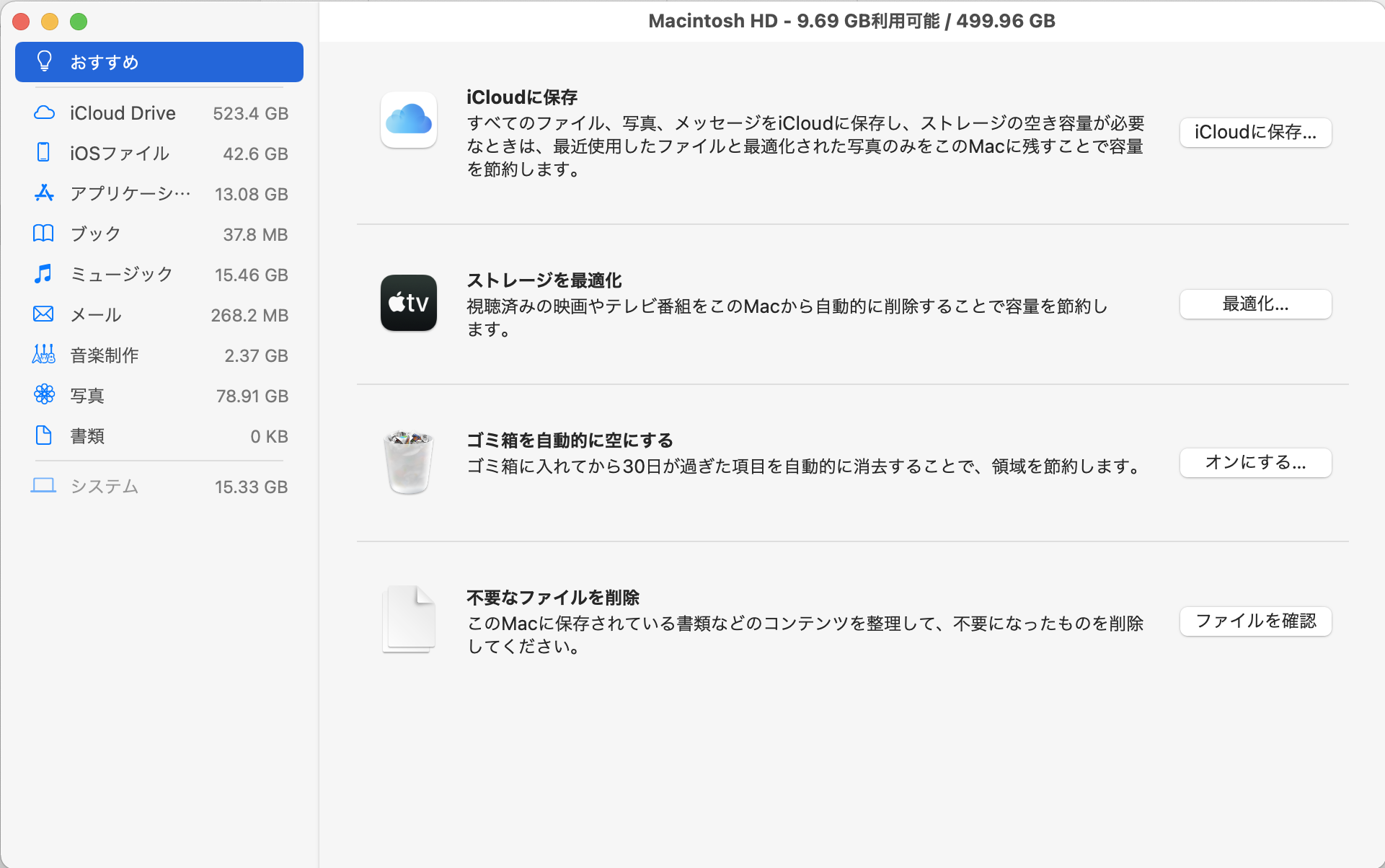Image resolution: width=1385 pixels, height=868 pixels.
Task: Select the ミュージック music note icon
Action: 43,274
